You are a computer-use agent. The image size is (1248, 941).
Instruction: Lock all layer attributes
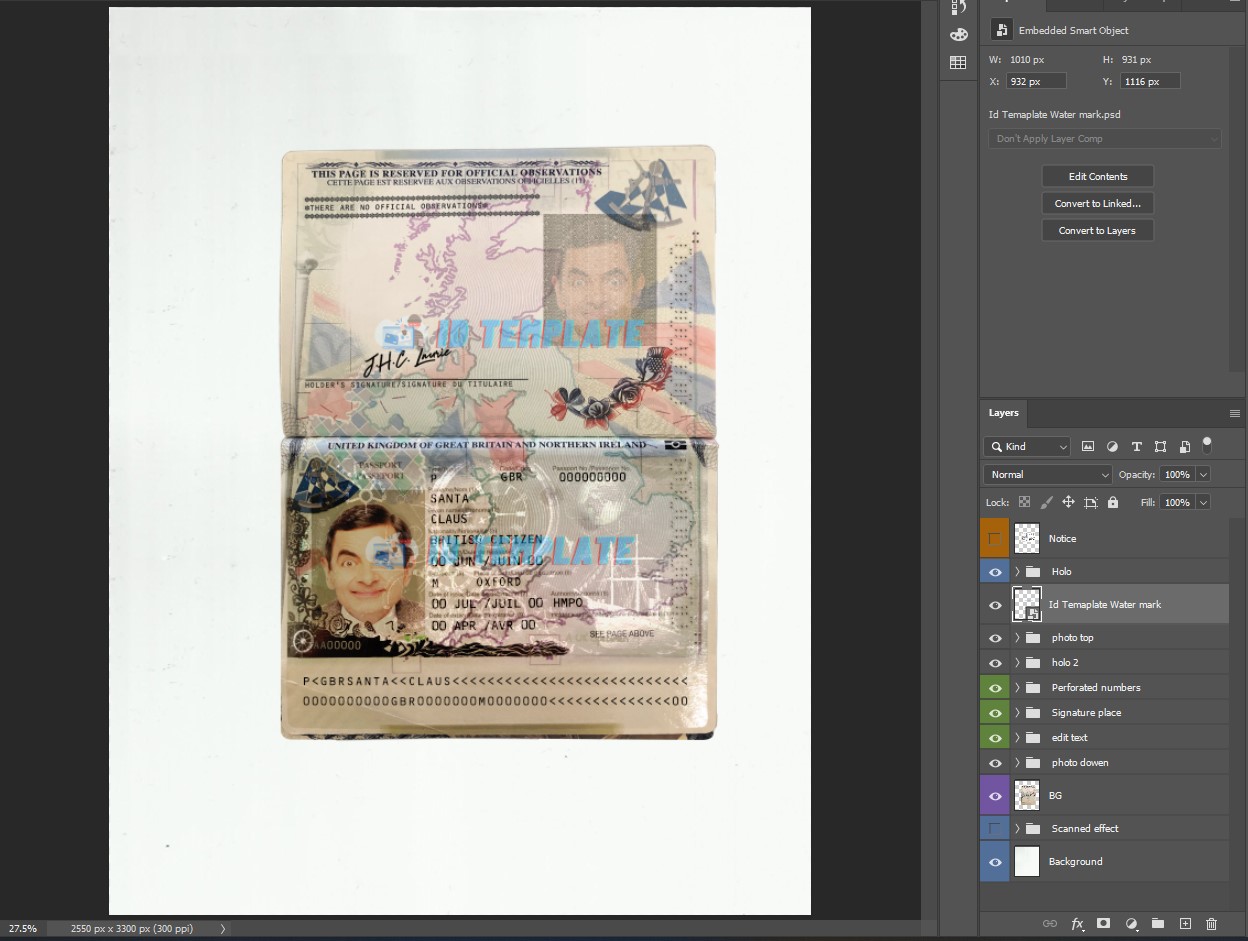pos(1113,502)
